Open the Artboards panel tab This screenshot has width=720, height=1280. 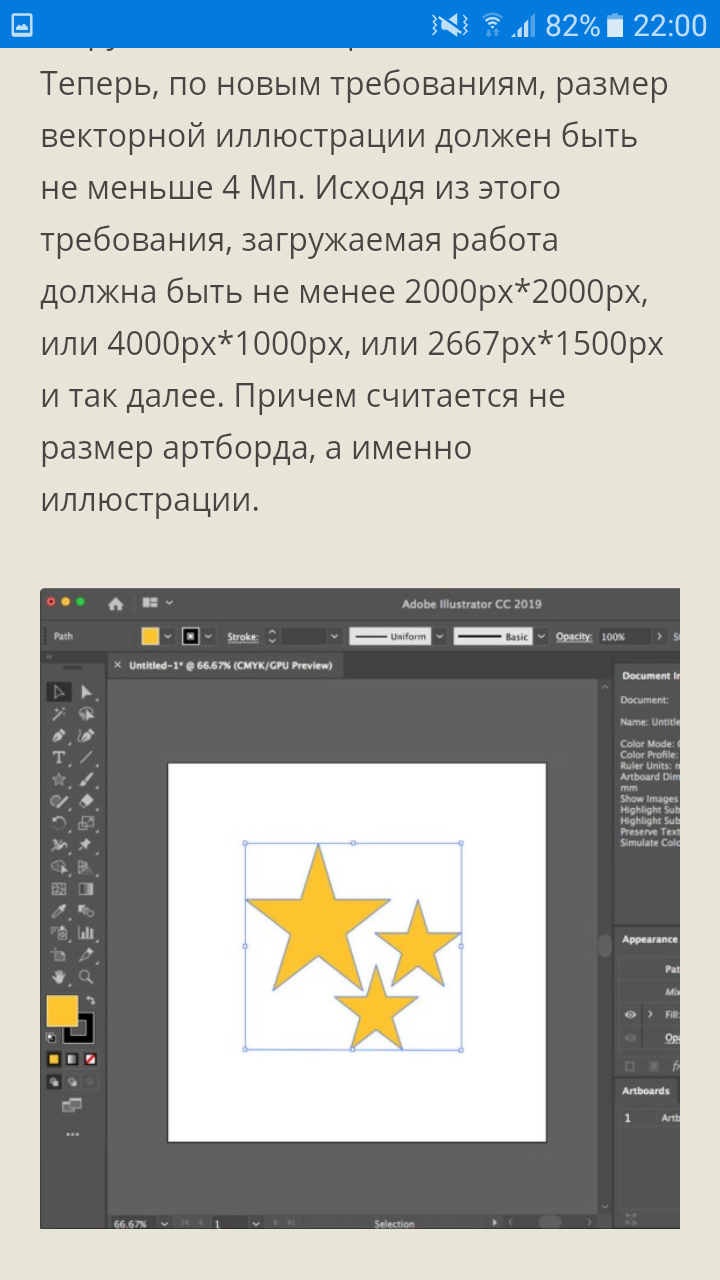[x=646, y=1090]
